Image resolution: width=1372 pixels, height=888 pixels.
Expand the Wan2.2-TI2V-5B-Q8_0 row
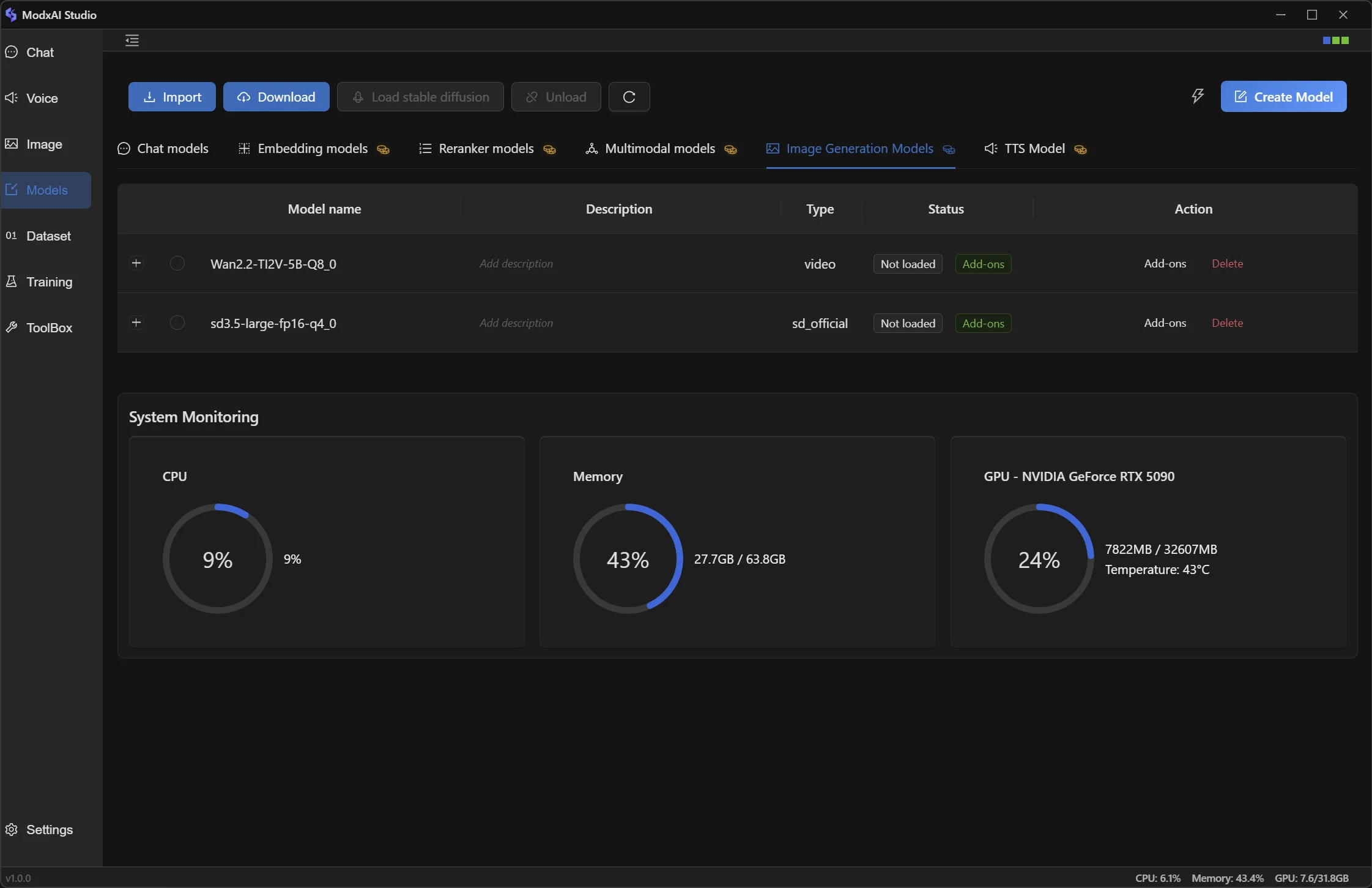pos(136,263)
